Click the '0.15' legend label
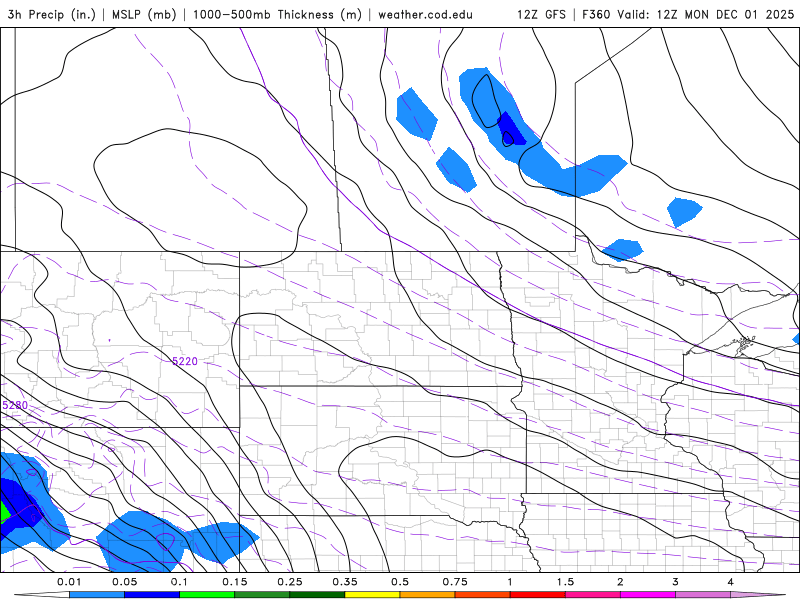Screen dimensions: 800x600 (235, 582)
